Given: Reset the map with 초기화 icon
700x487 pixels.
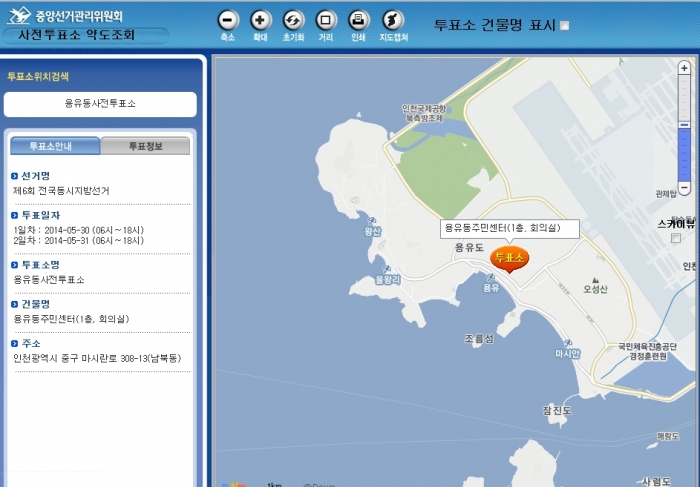Looking at the screenshot, I should [x=293, y=20].
